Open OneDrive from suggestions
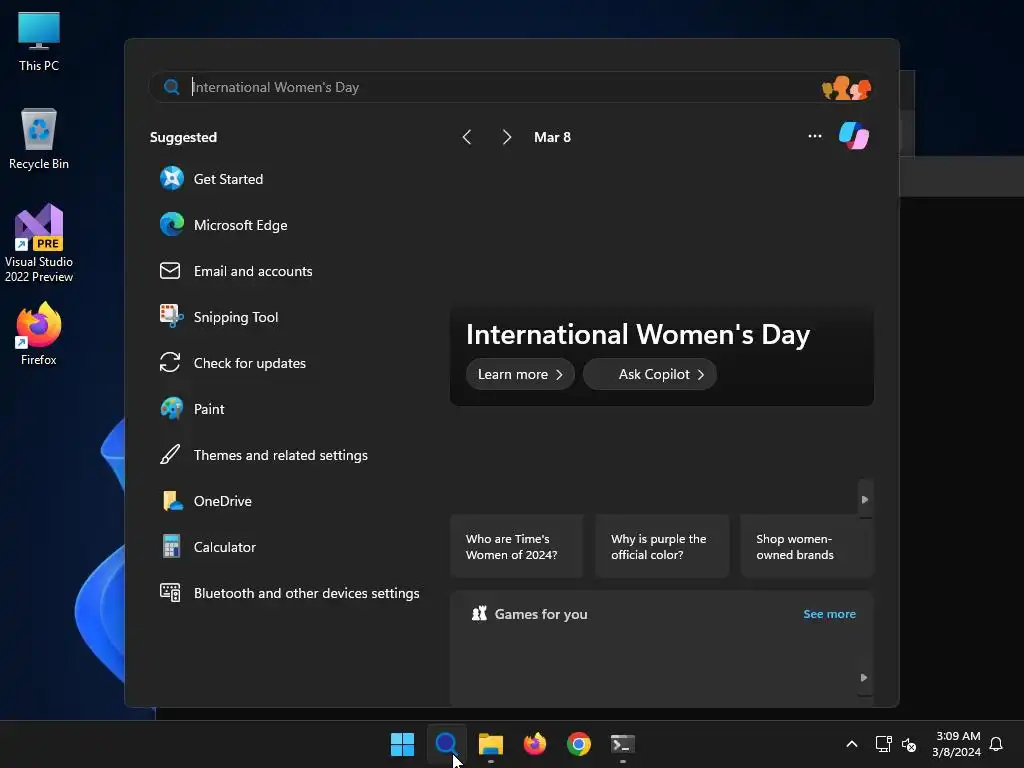 [206, 501]
